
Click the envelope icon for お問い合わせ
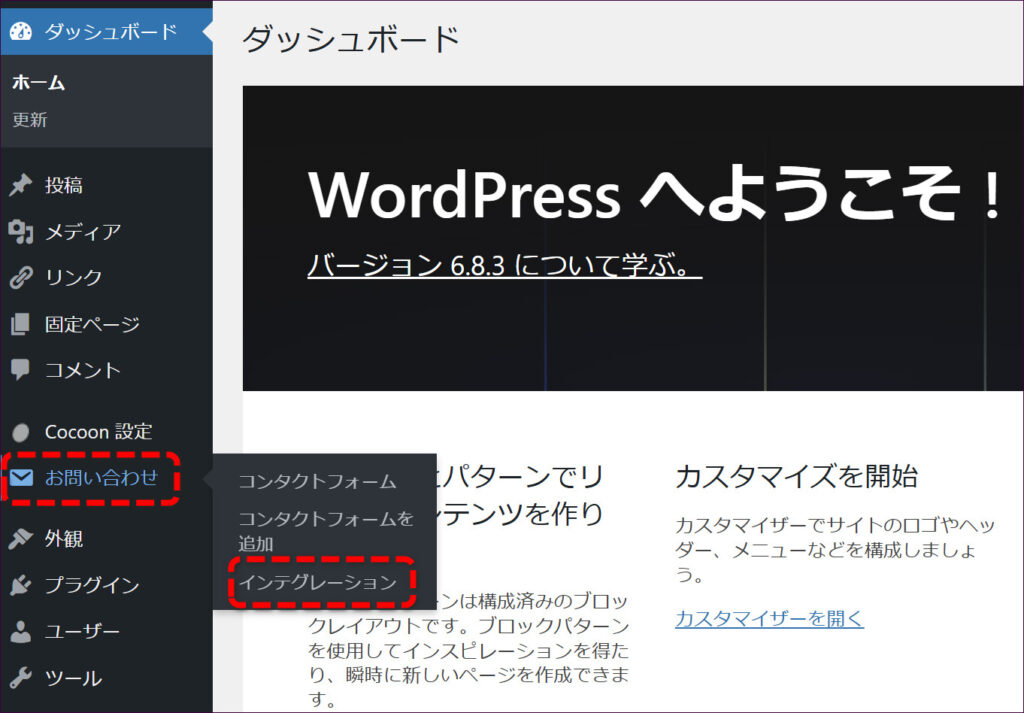pos(21,478)
